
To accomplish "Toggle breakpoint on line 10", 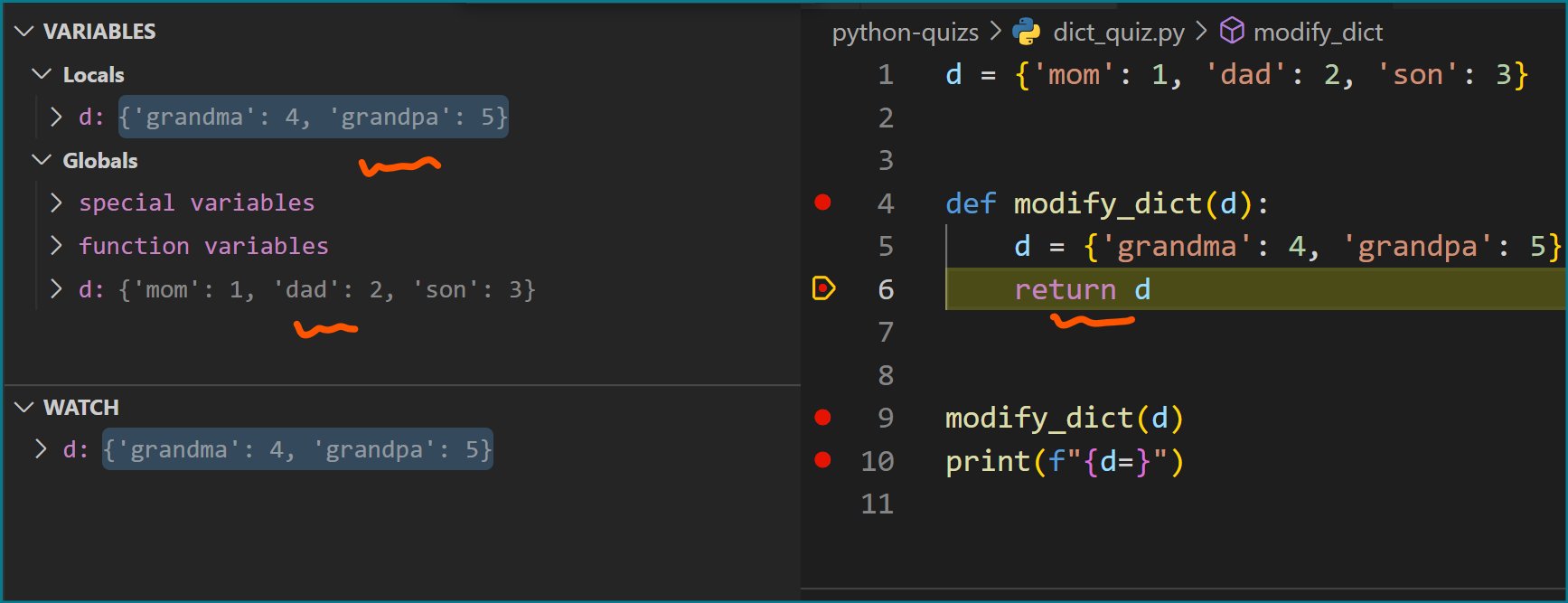I will (x=822, y=460).
